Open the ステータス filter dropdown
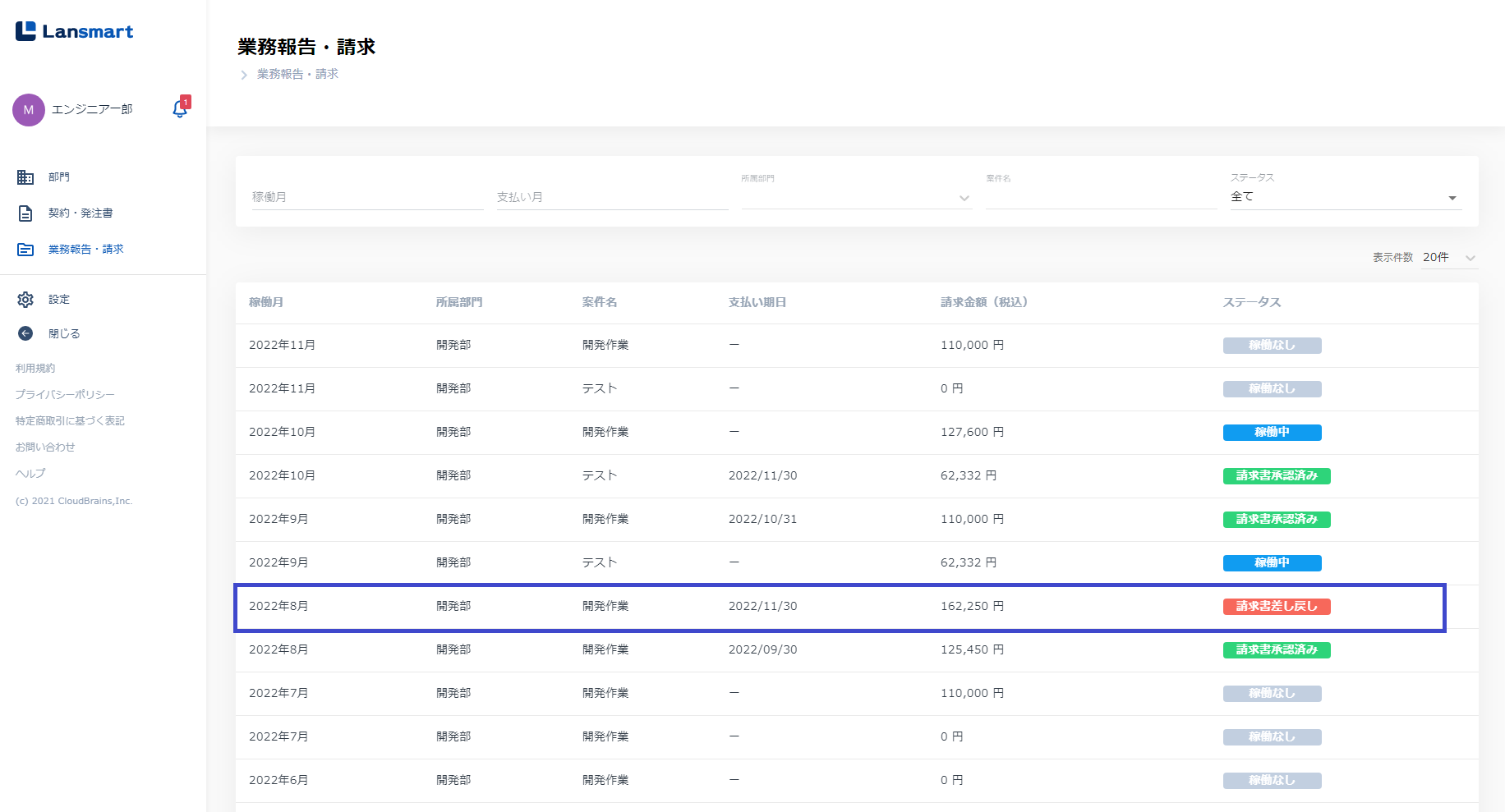This screenshot has width=1505, height=812. pyautogui.click(x=1345, y=197)
